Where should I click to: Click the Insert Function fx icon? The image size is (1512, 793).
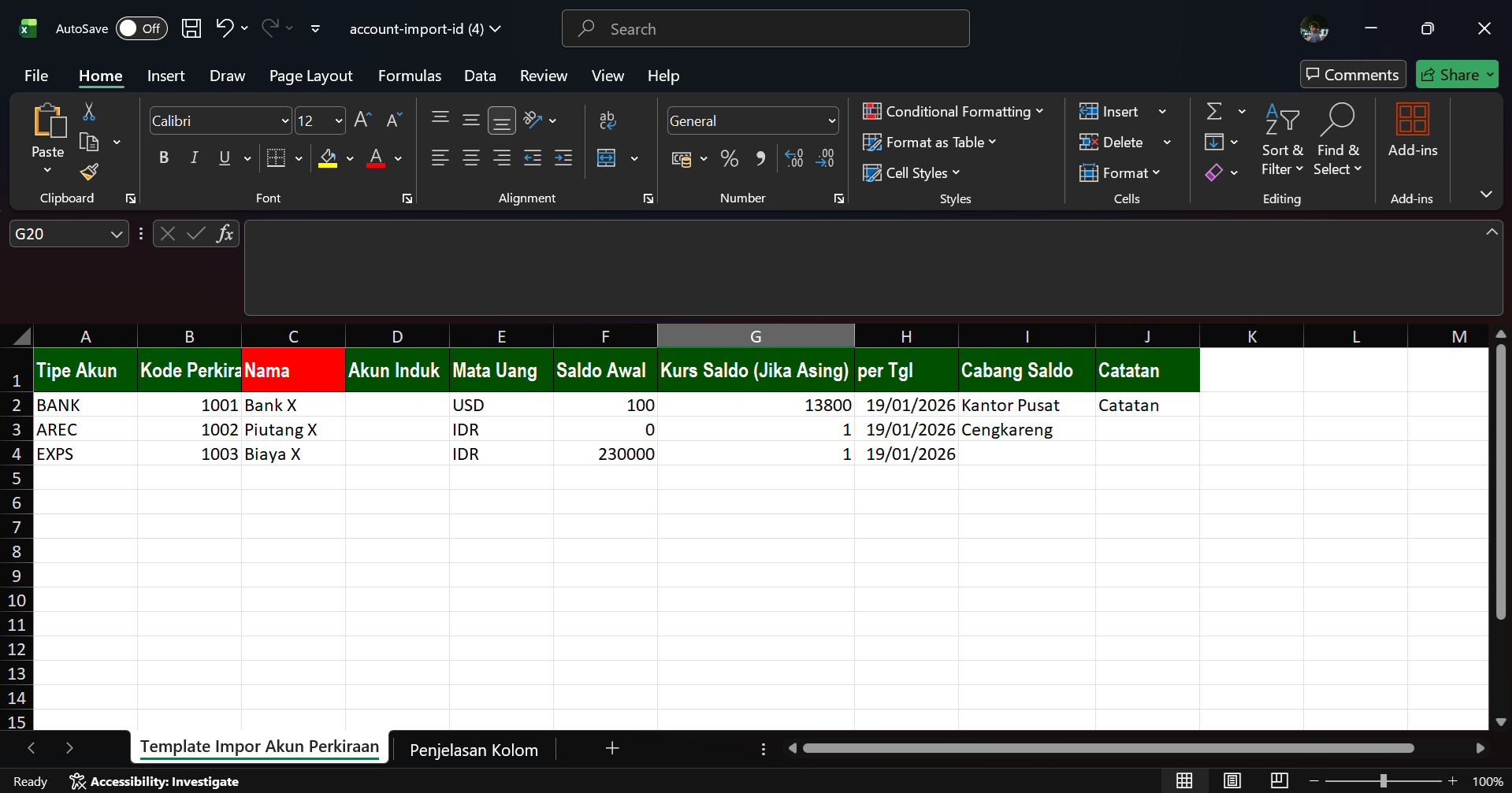(x=225, y=234)
